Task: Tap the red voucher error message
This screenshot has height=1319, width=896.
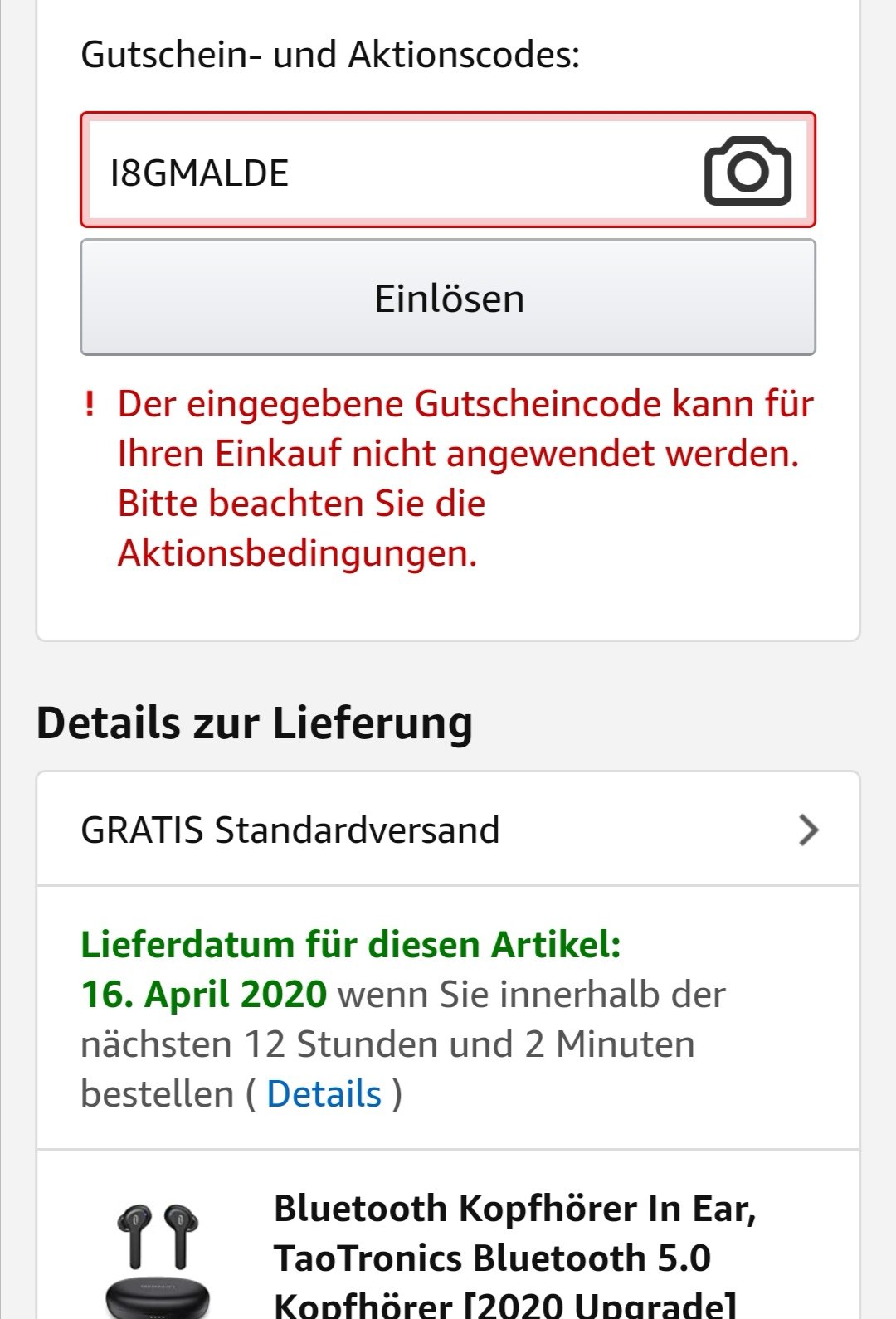Action: (465, 455)
